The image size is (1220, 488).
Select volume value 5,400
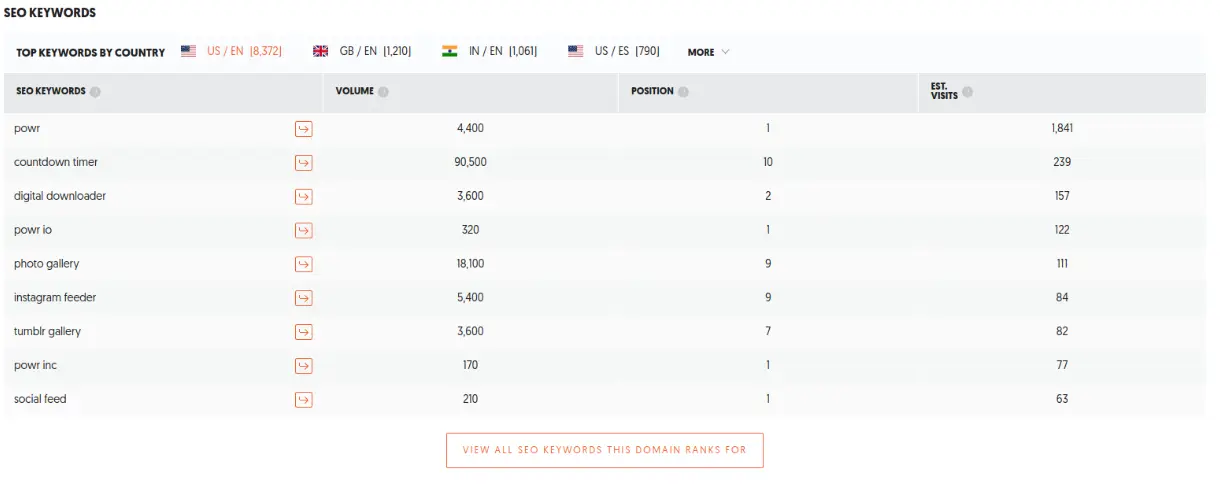point(470,298)
